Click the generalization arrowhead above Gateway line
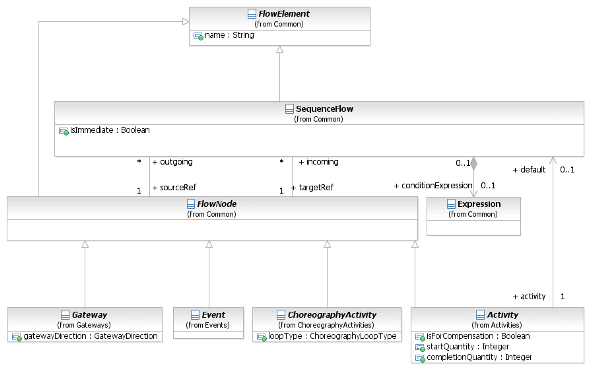The image size is (598, 371). [x=85, y=244]
